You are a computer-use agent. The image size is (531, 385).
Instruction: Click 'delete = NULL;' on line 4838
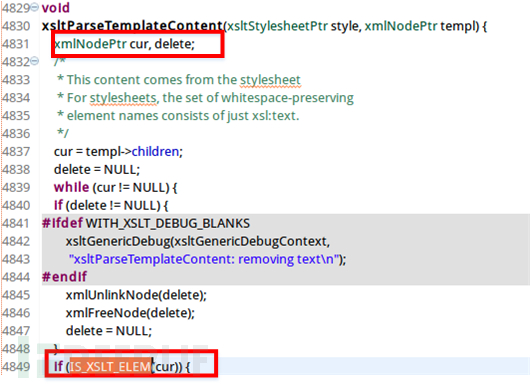[97, 169]
